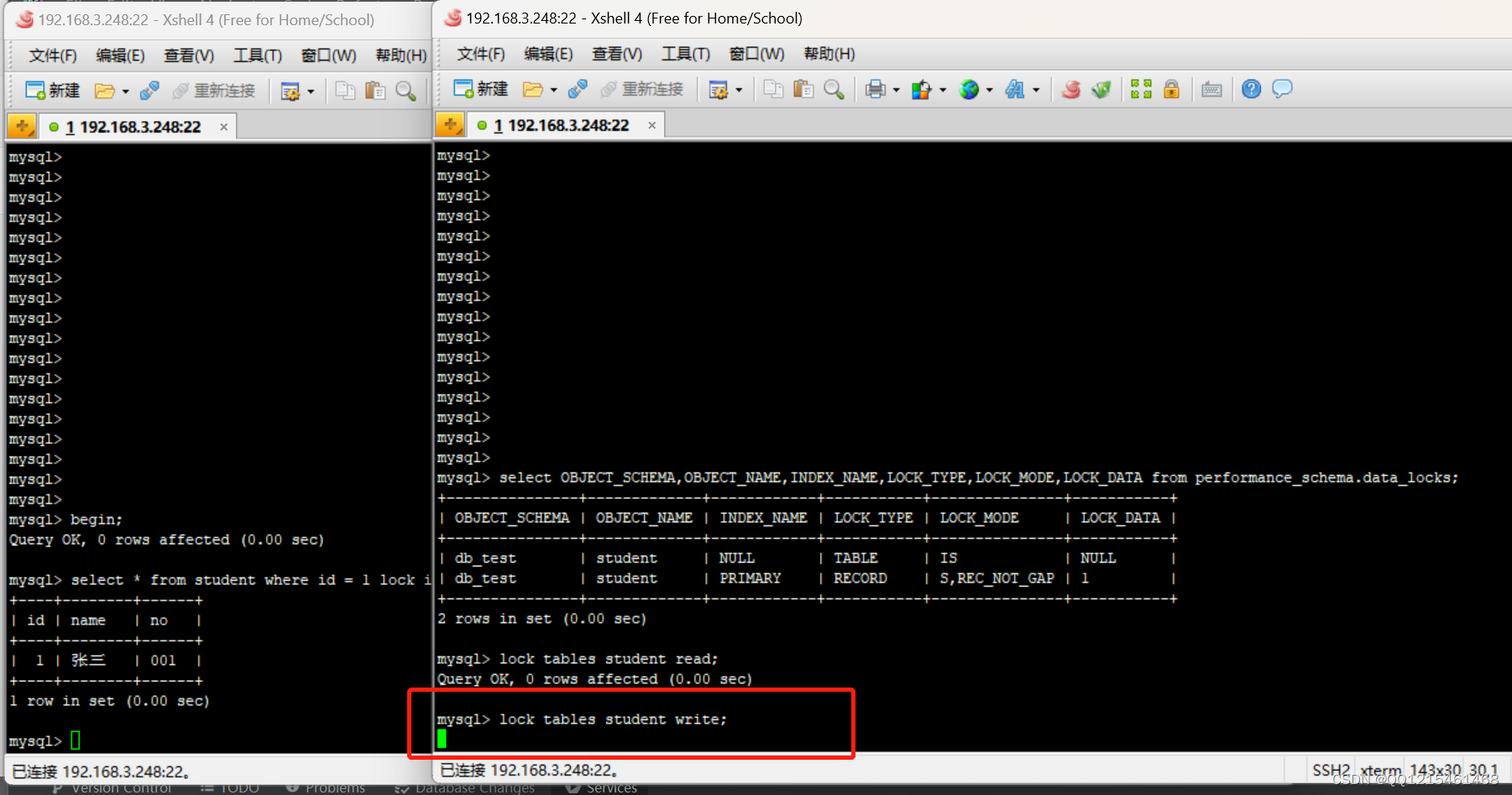
Task: Click the green Xftp transfer icon
Action: click(x=1101, y=89)
